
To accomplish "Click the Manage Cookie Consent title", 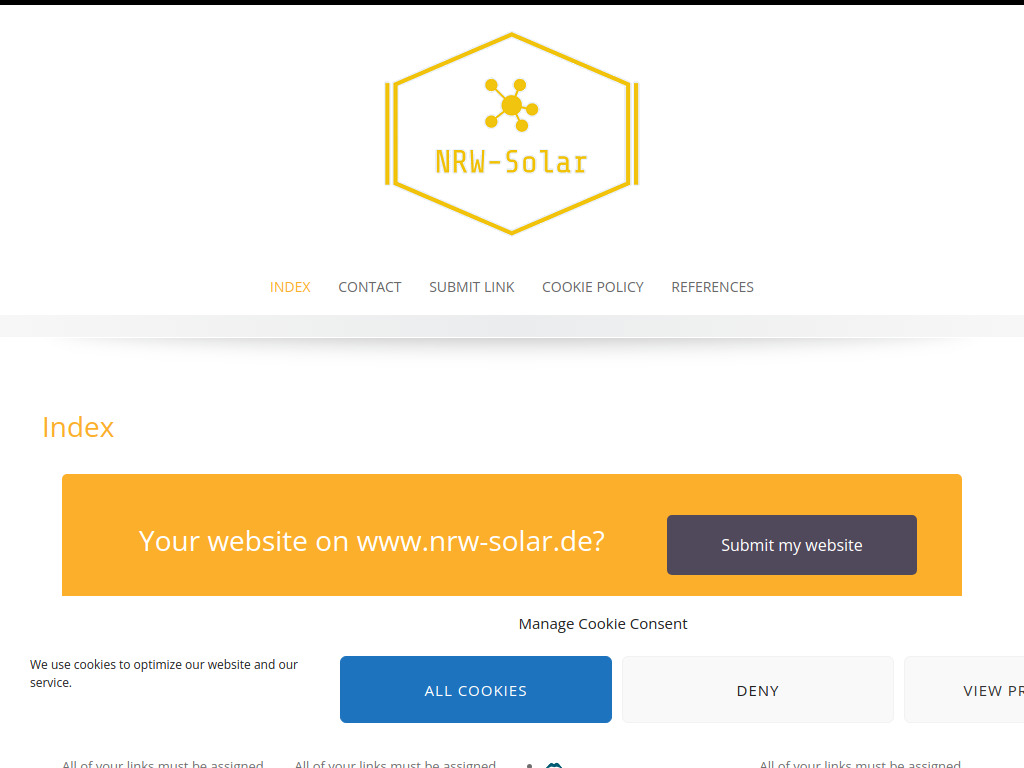I will [x=602, y=623].
